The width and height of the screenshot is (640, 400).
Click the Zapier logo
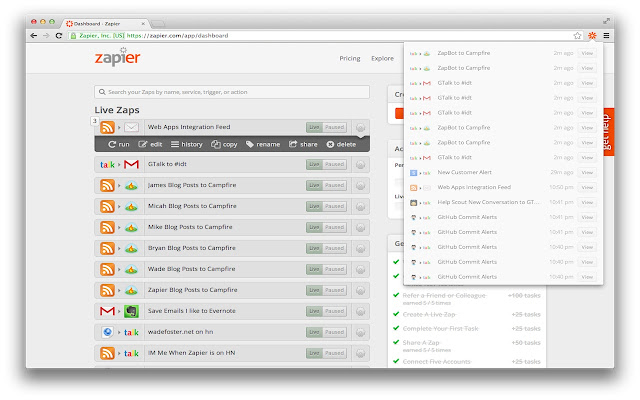click(118, 57)
